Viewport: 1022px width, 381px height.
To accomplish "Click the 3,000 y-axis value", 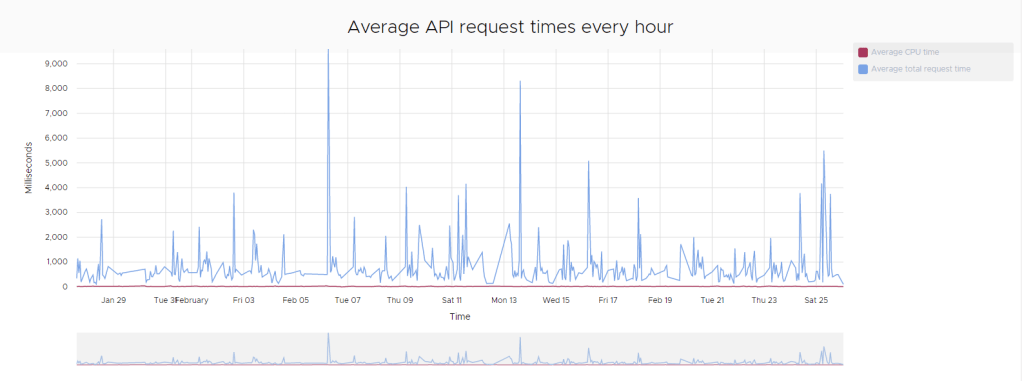I will coord(56,212).
